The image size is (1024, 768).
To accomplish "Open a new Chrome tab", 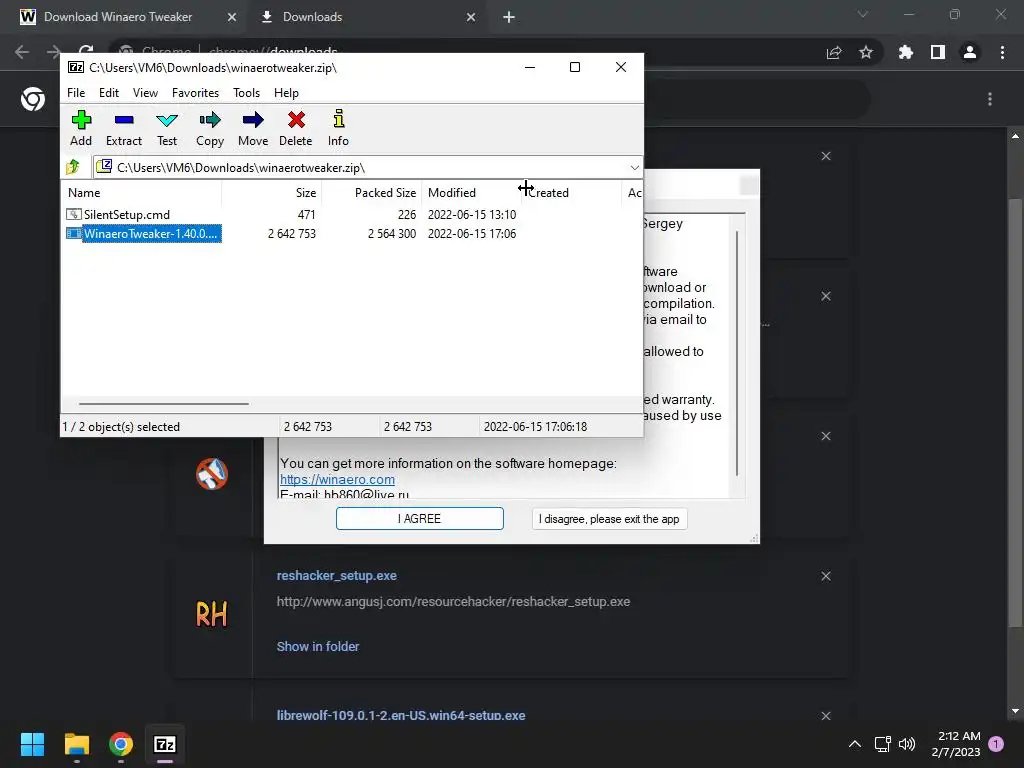I will tap(509, 17).
